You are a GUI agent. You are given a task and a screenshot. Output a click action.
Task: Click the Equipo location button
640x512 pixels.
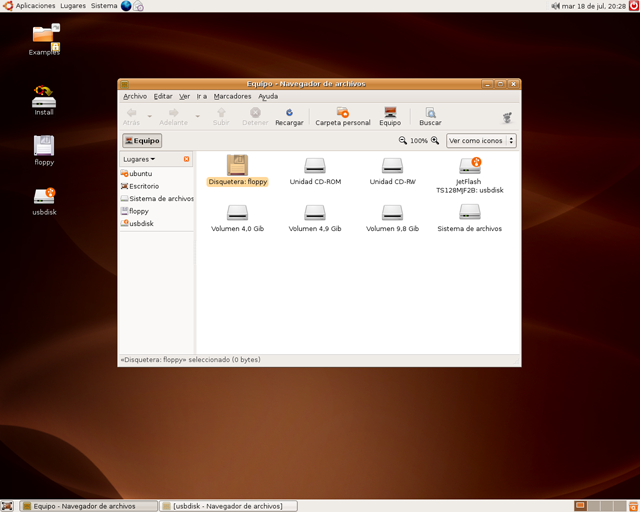[x=142, y=141]
